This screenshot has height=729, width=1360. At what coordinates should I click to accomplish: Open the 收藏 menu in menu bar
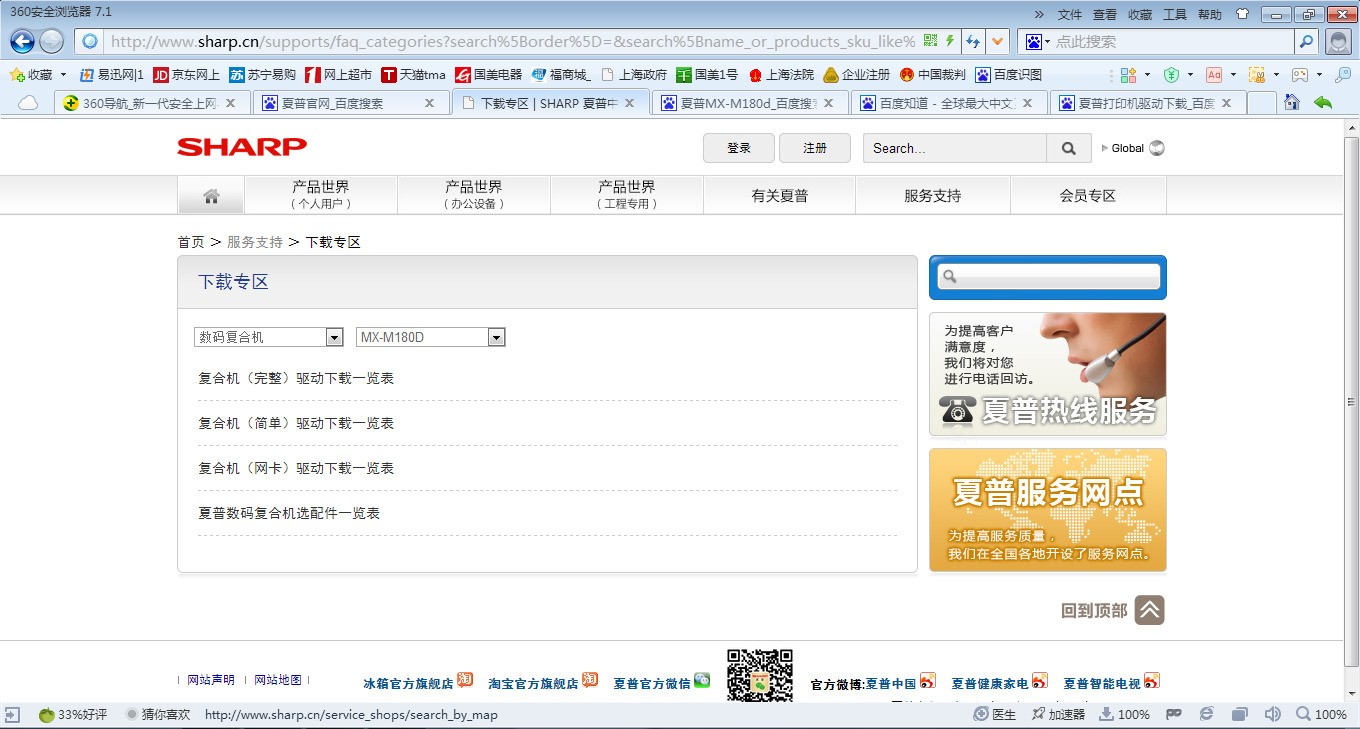tap(1140, 14)
